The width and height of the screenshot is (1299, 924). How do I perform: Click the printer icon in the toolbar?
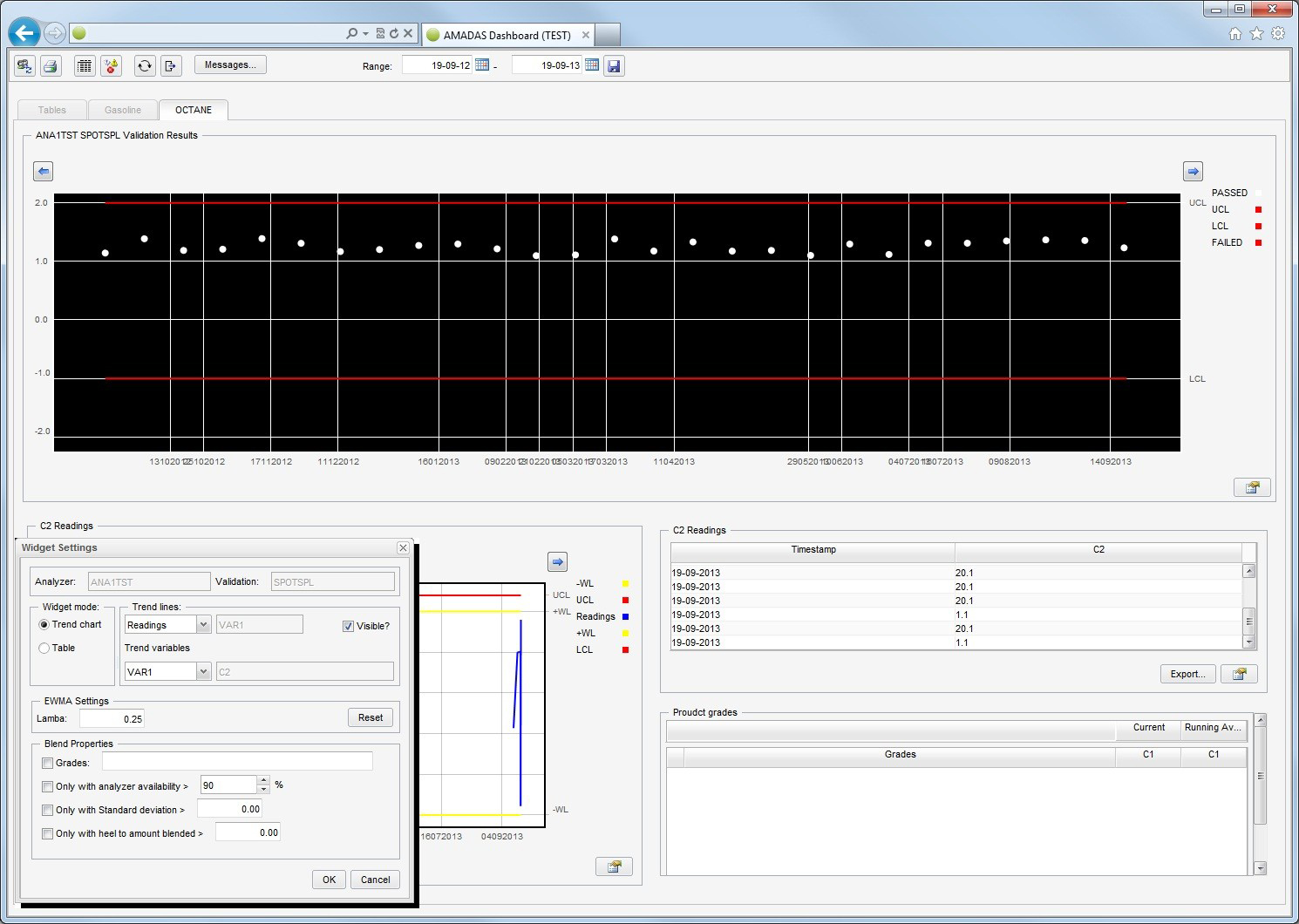[51, 65]
